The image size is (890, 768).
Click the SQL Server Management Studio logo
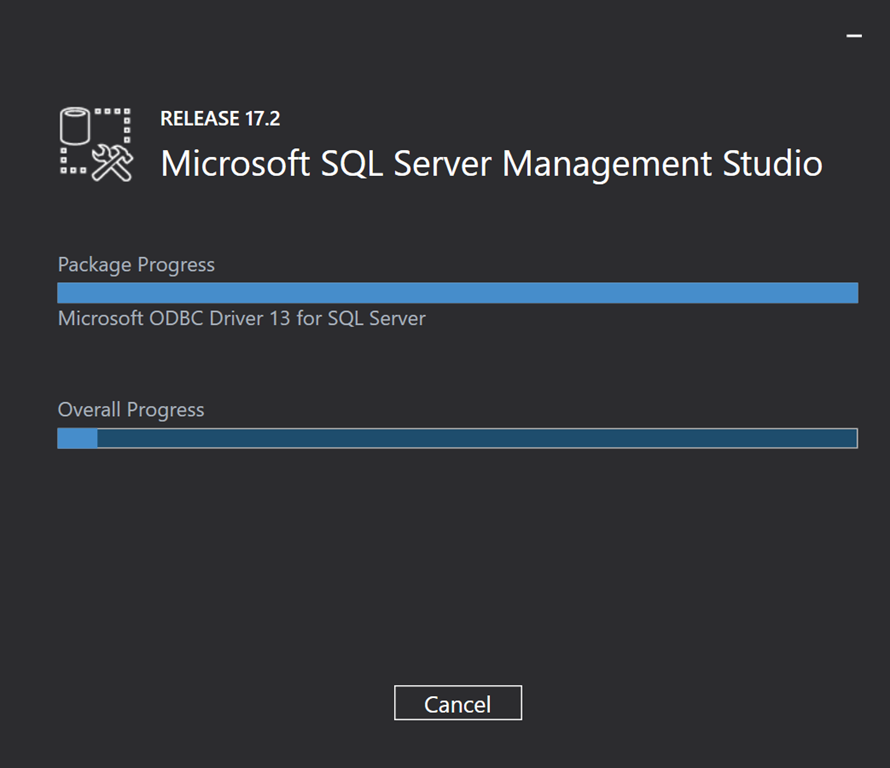(x=95, y=144)
